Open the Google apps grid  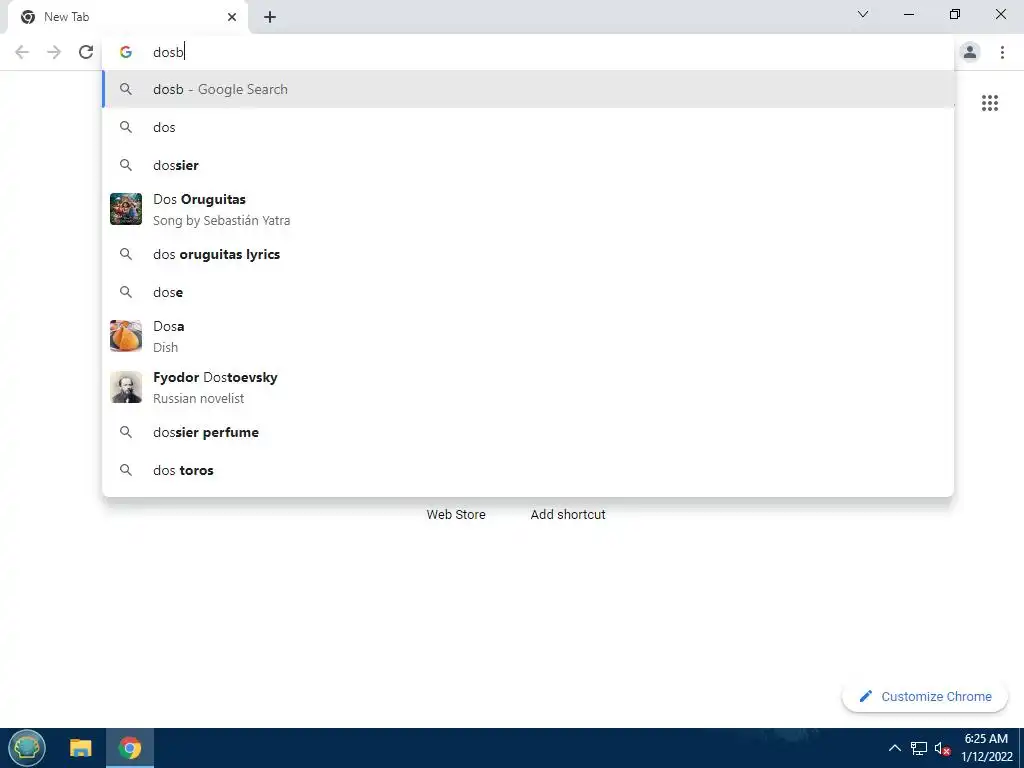990,103
